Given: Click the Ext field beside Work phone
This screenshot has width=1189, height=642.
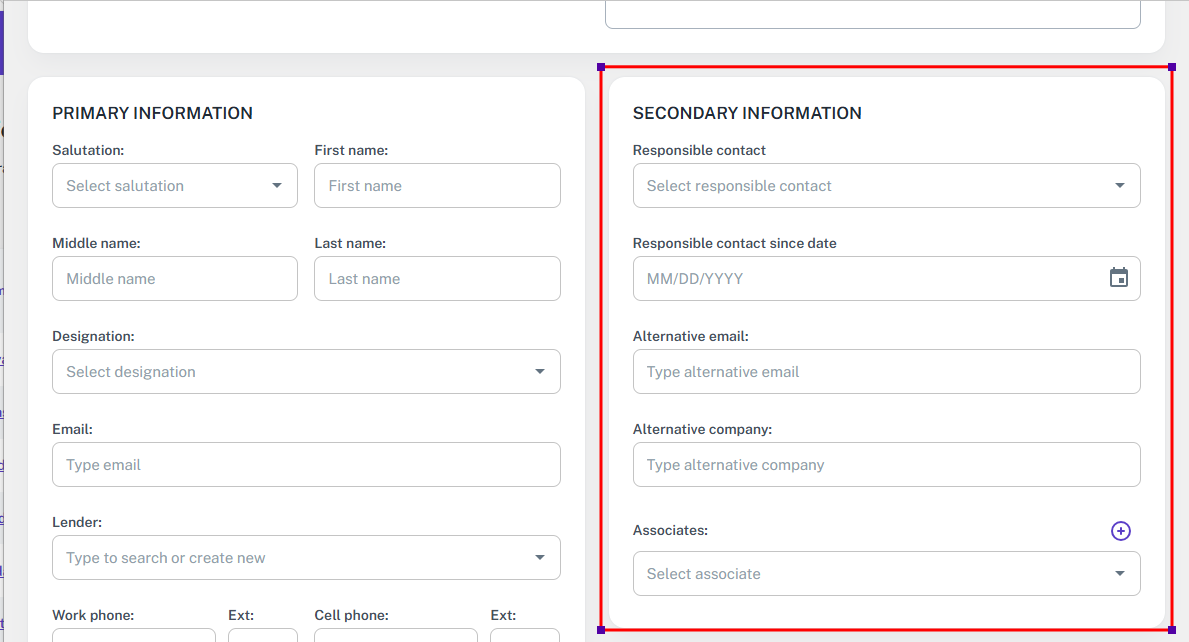Looking at the screenshot, I should 263,635.
